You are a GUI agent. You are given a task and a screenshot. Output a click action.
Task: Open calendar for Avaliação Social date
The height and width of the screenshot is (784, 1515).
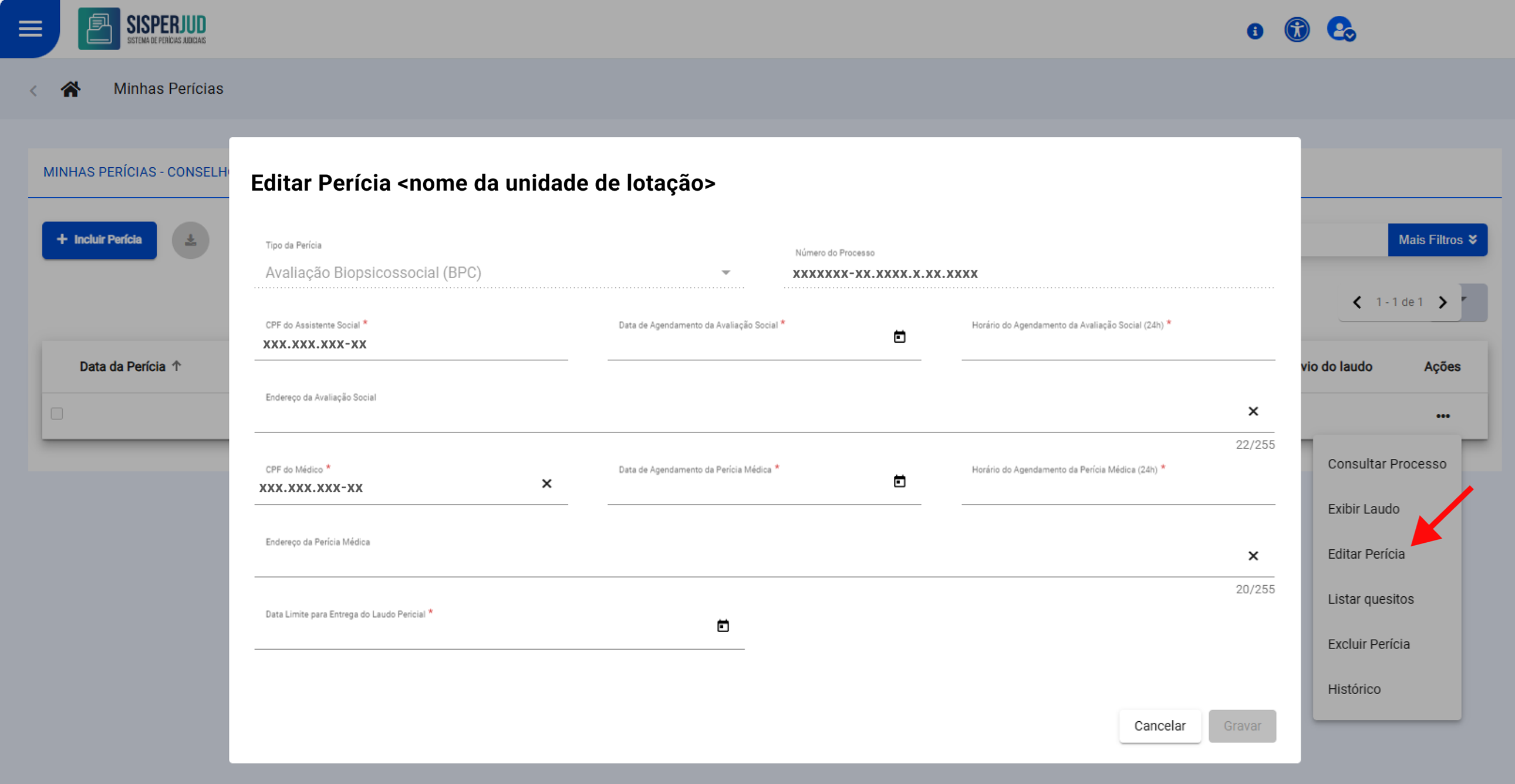coord(899,336)
